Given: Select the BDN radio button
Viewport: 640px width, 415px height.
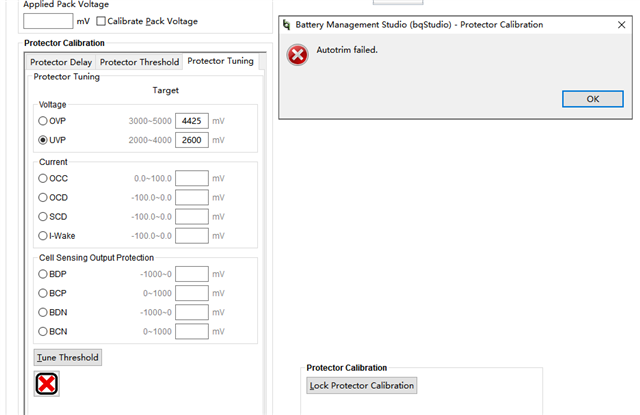Looking at the screenshot, I should (x=43, y=313).
